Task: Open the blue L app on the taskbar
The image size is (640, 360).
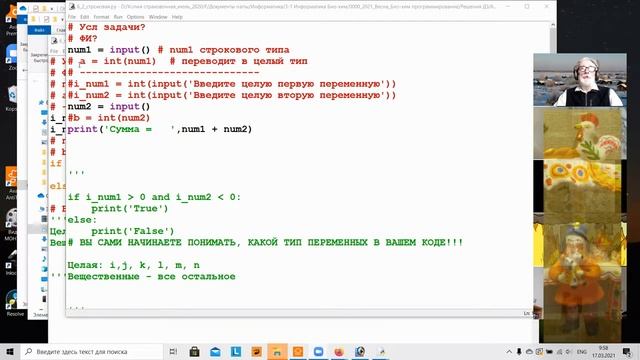Action: tap(236, 351)
